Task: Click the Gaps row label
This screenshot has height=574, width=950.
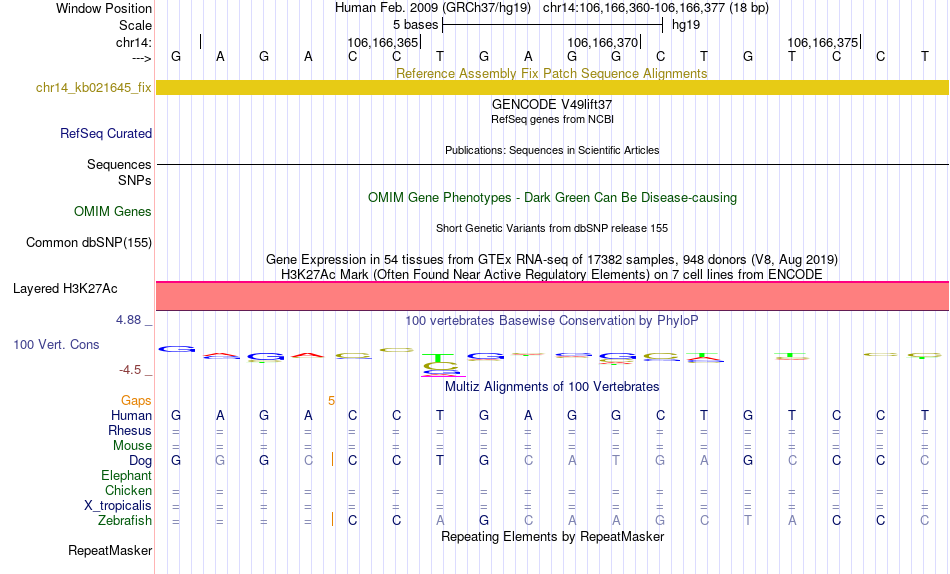Action: [136, 400]
